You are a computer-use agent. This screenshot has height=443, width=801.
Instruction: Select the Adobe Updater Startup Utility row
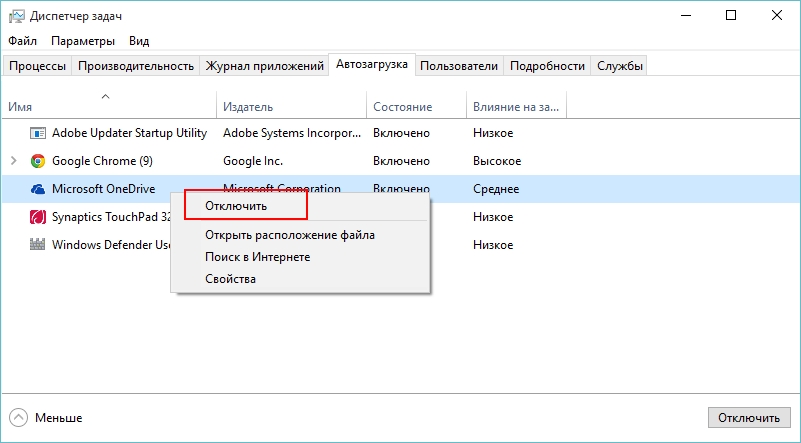coord(400,133)
